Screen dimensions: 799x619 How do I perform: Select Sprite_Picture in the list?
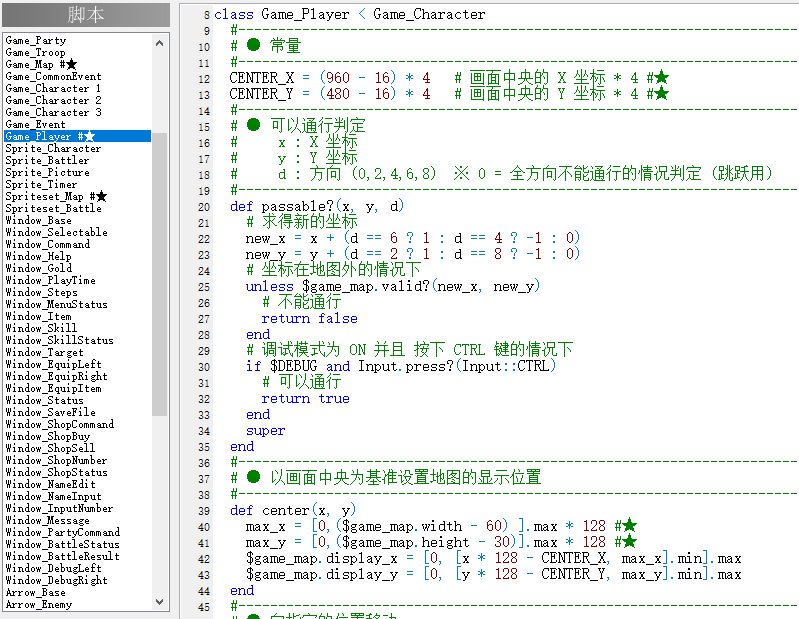[47, 172]
